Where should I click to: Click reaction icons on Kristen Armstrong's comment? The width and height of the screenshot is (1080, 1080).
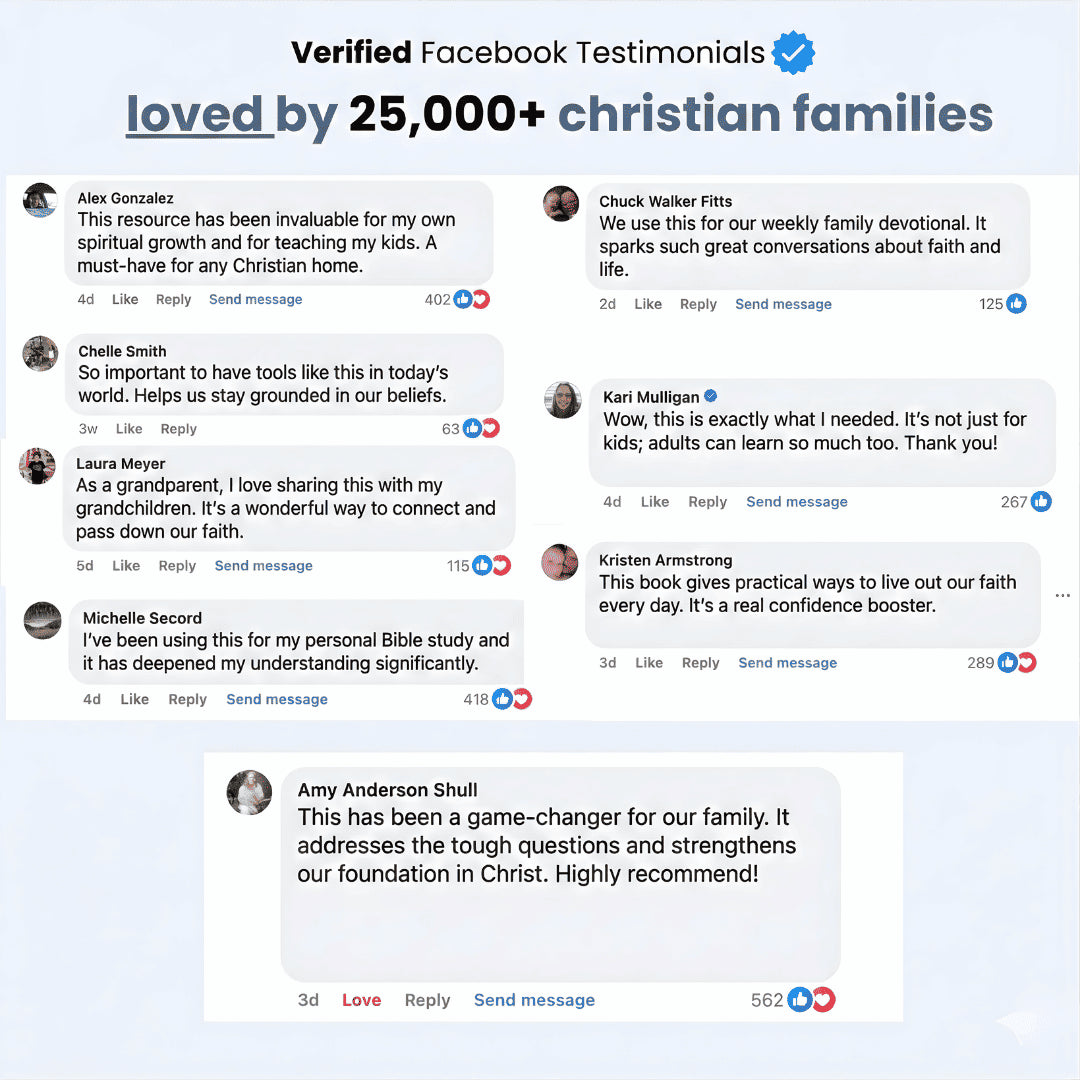(1016, 662)
